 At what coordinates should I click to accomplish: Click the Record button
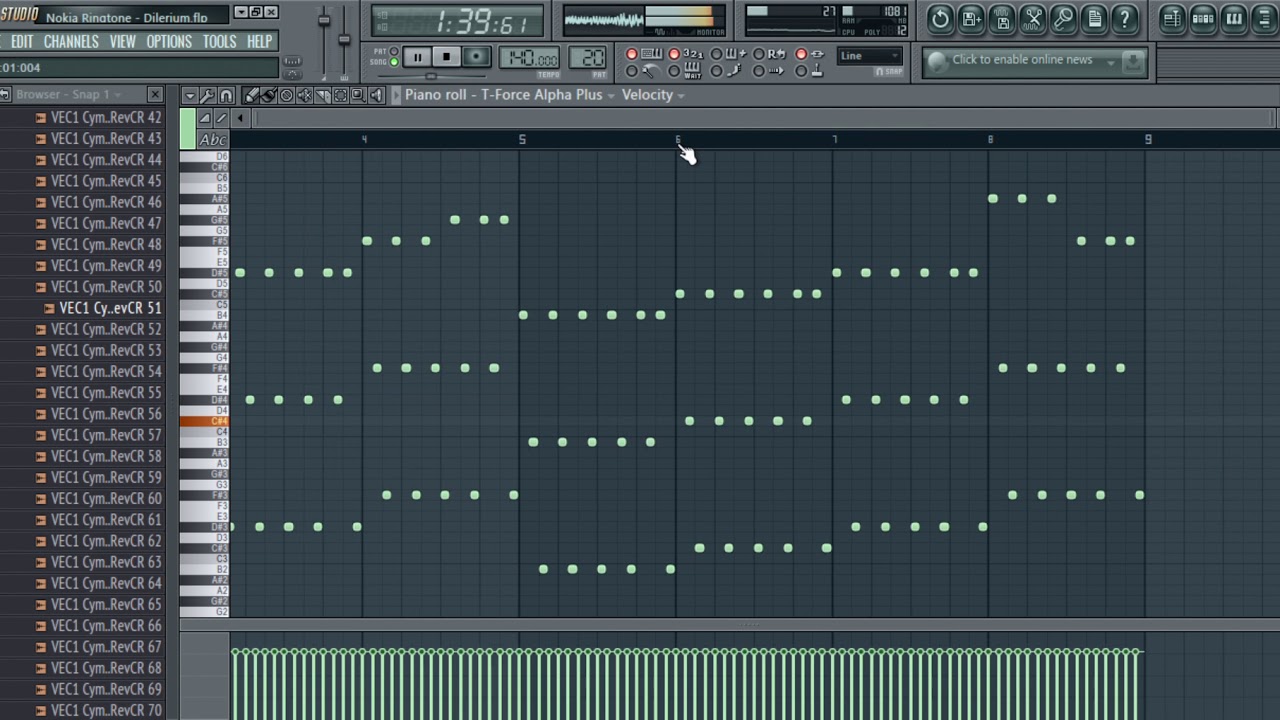476,57
